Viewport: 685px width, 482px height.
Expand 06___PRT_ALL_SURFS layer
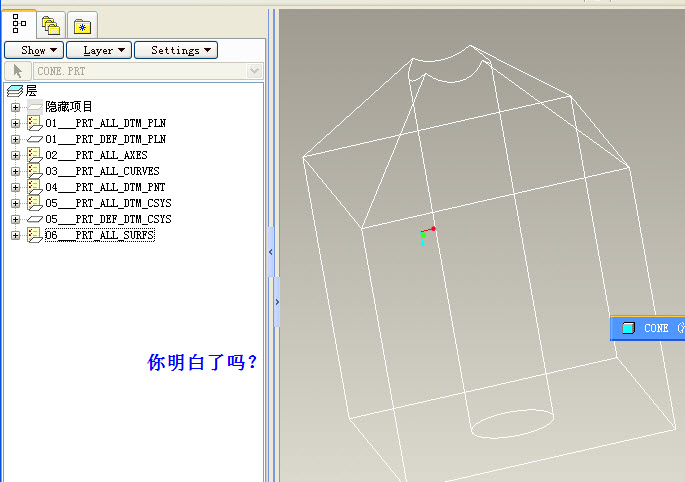click(15, 236)
